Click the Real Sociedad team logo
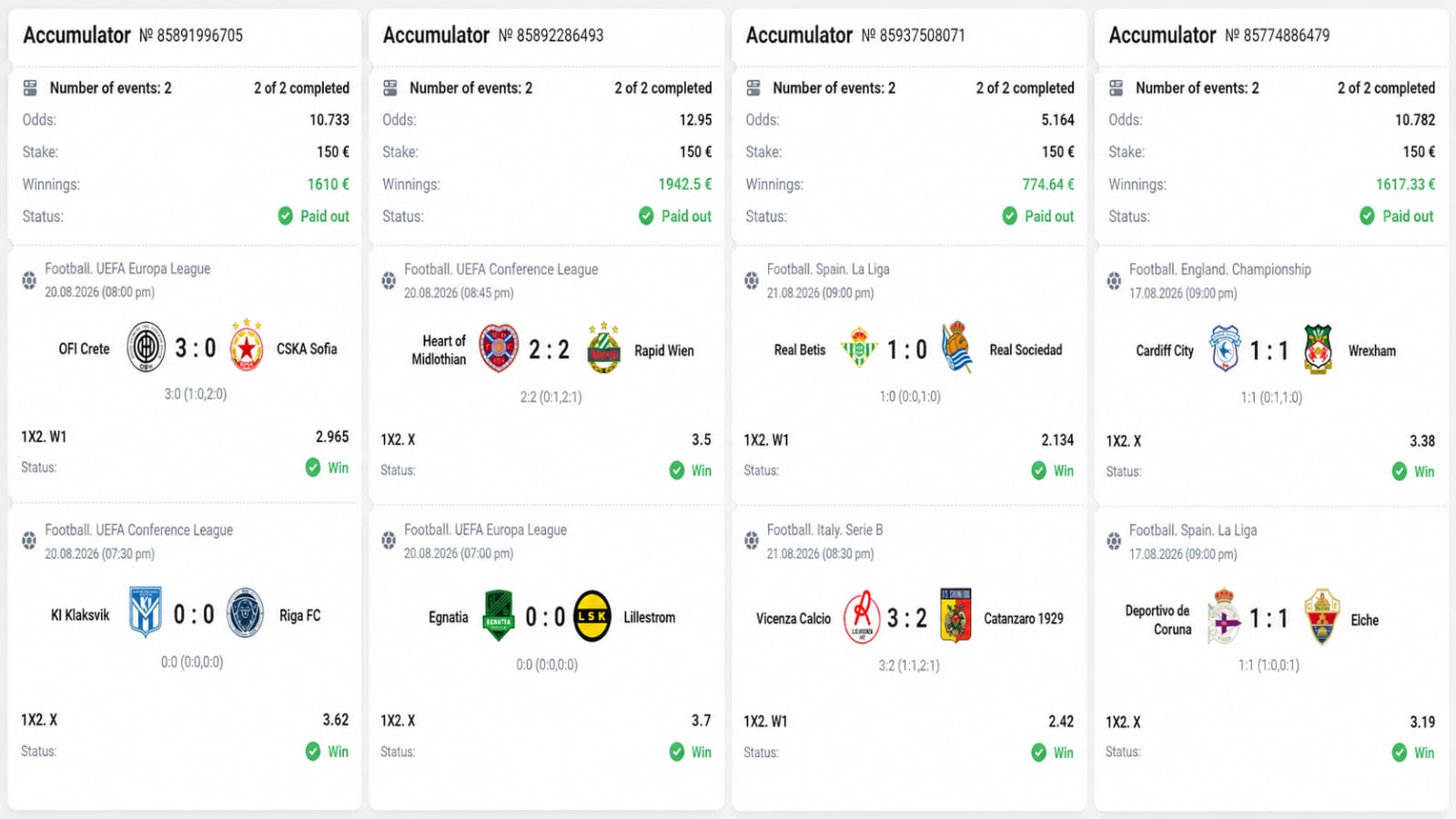The width and height of the screenshot is (1456, 819). (x=957, y=347)
